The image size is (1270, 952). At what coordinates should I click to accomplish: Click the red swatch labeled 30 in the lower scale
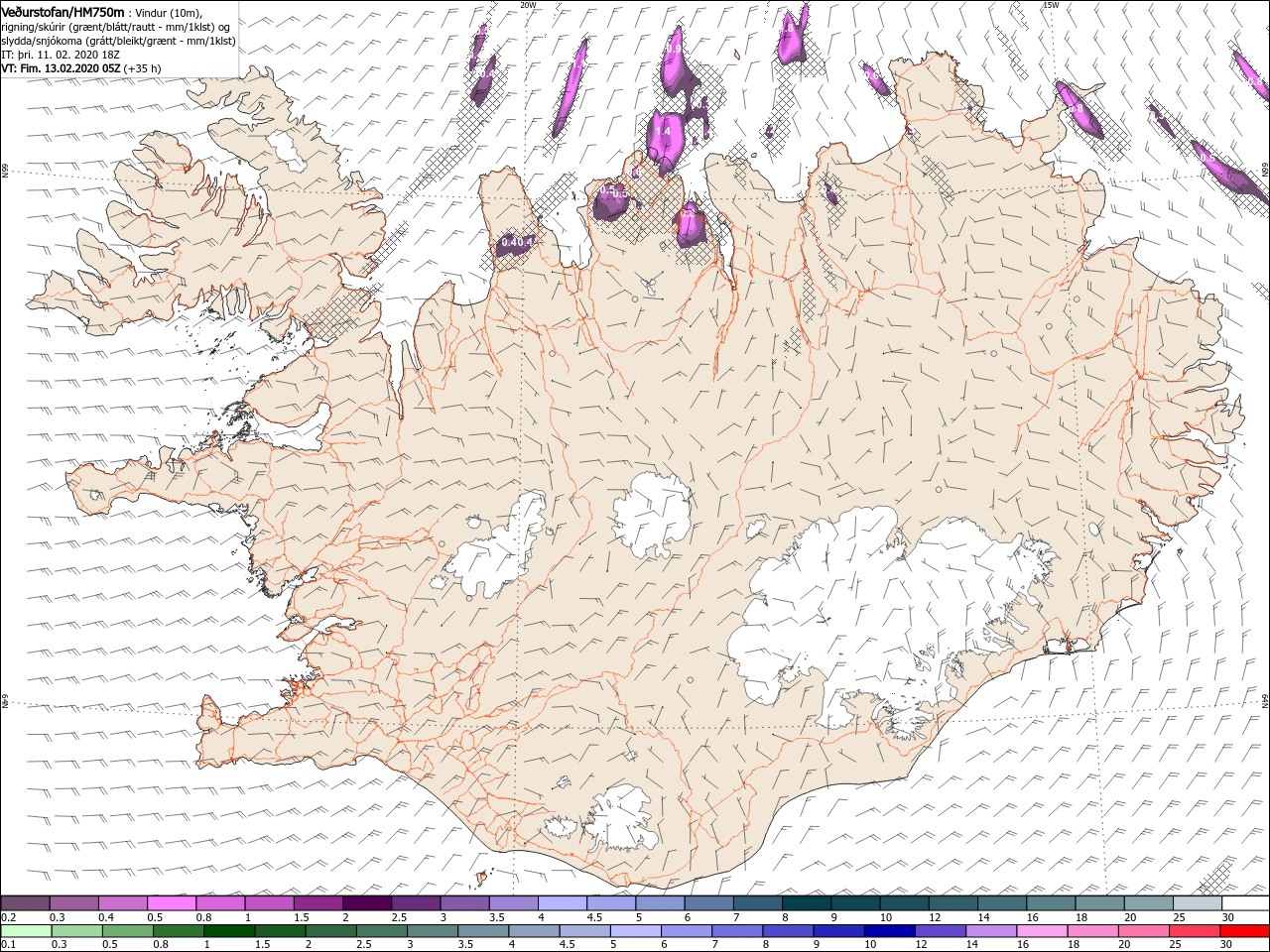(x=1244, y=931)
